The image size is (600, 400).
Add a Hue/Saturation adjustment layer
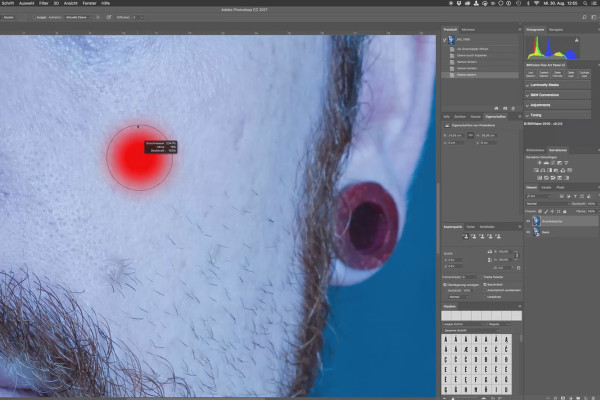536,170
